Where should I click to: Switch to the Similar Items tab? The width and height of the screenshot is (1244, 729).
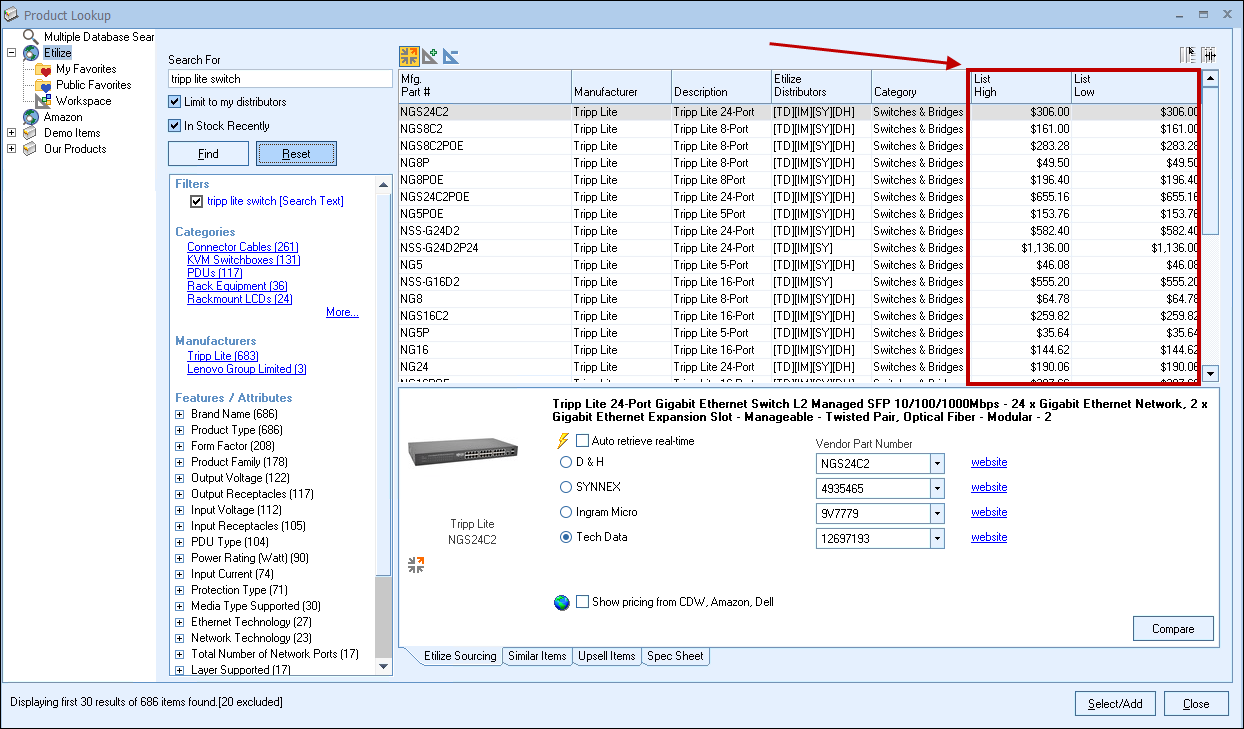537,656
